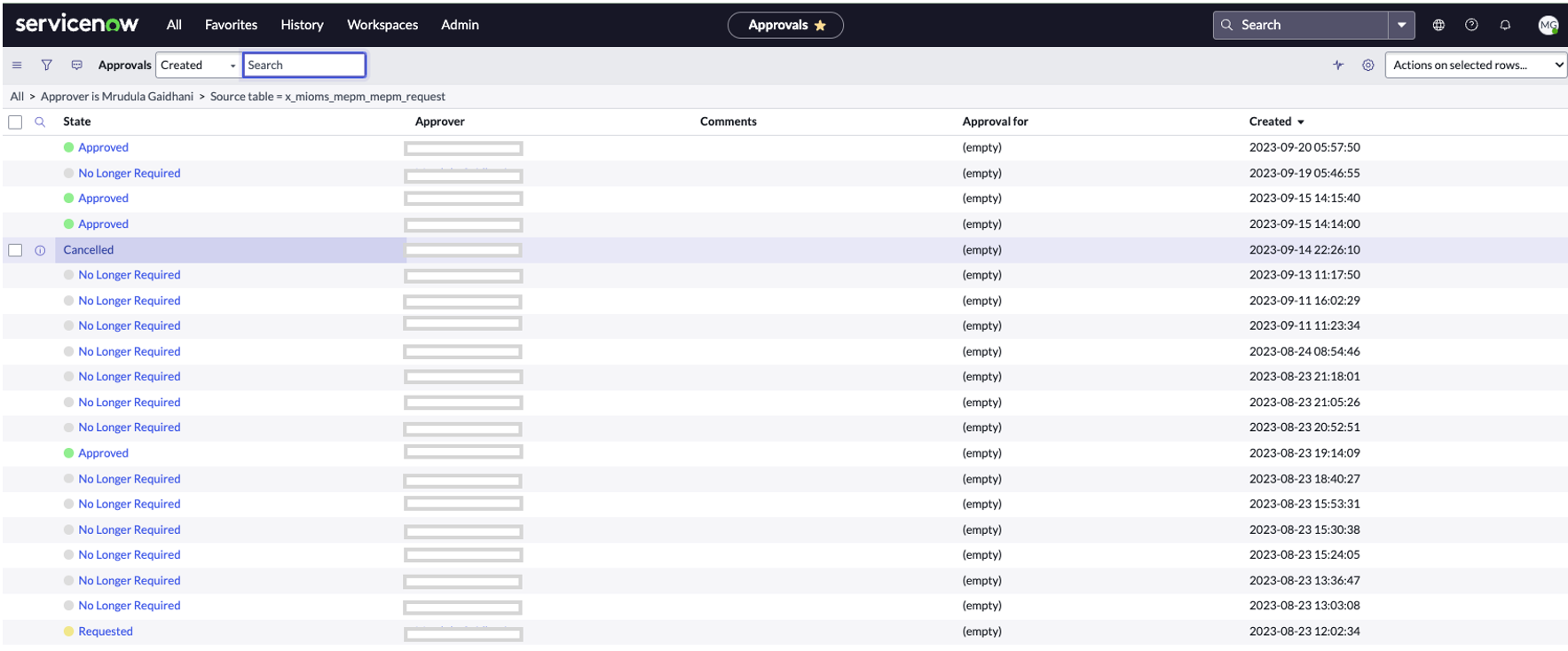Screen dimensions: 1568x651
Task: Open list personalization gear icon
Action: click(1367, 65)
